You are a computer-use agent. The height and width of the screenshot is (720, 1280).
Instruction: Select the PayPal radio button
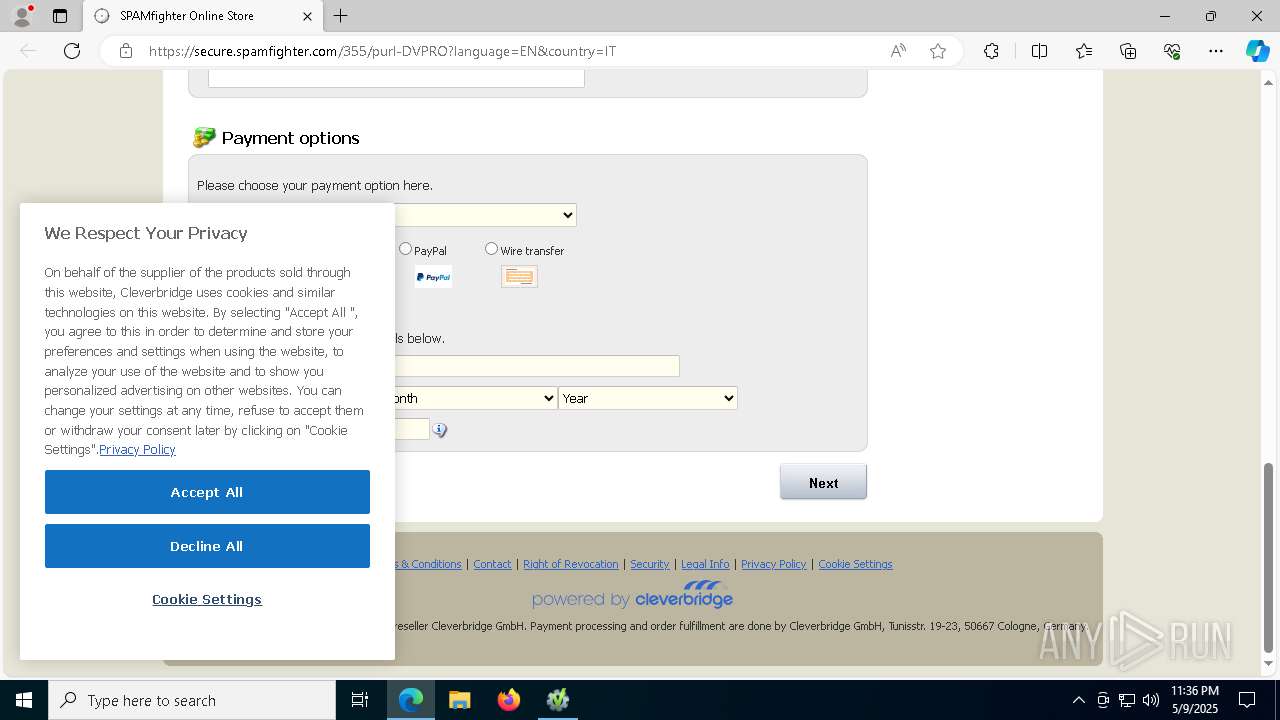(405, 249)
